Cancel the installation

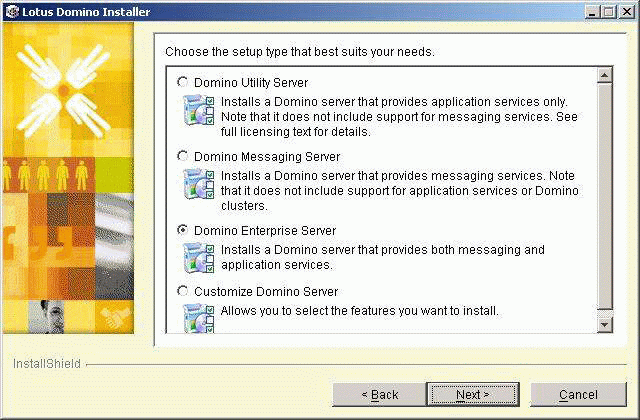click(578, 395)
